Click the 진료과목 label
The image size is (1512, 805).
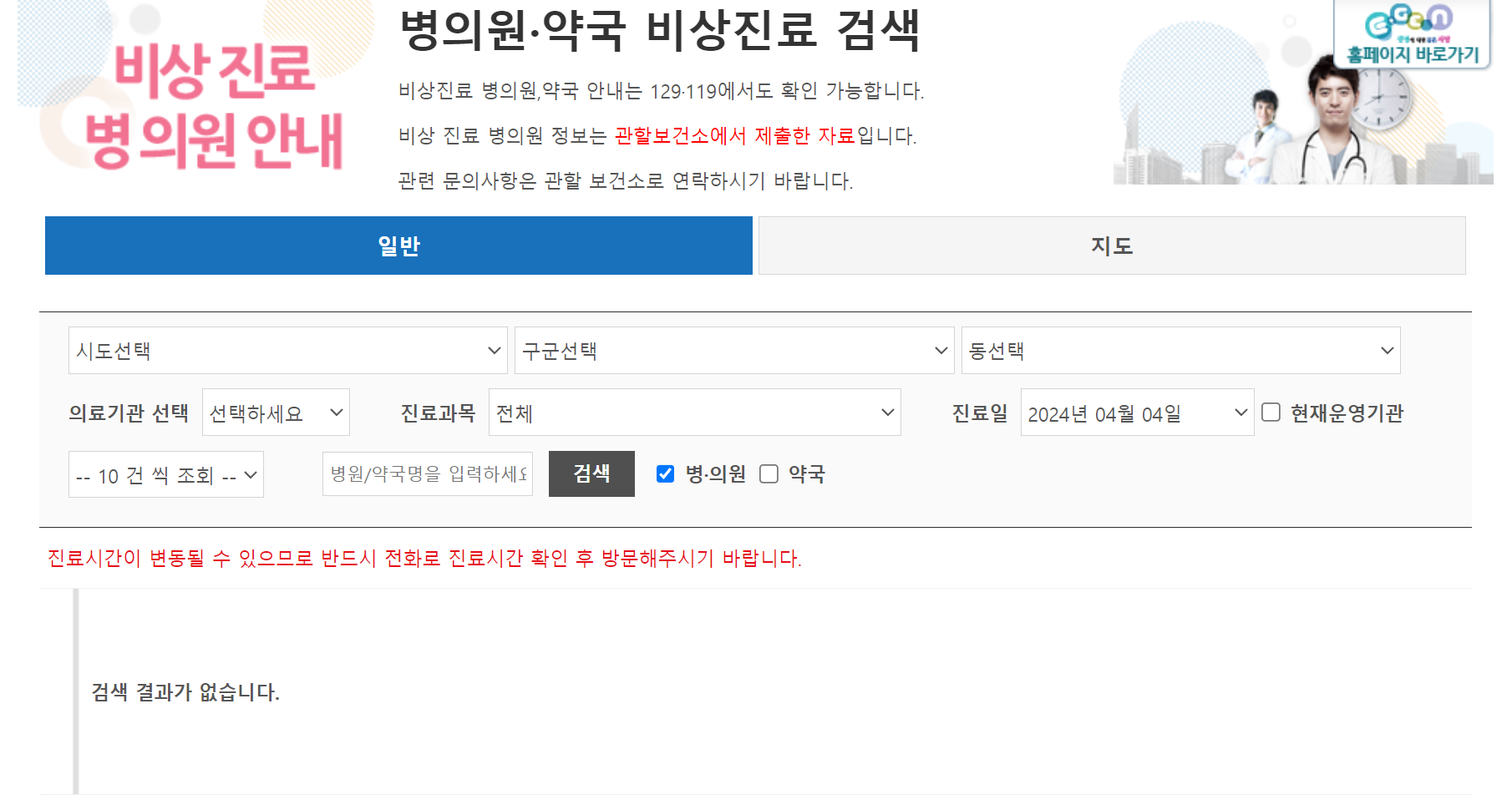(438, 413)
